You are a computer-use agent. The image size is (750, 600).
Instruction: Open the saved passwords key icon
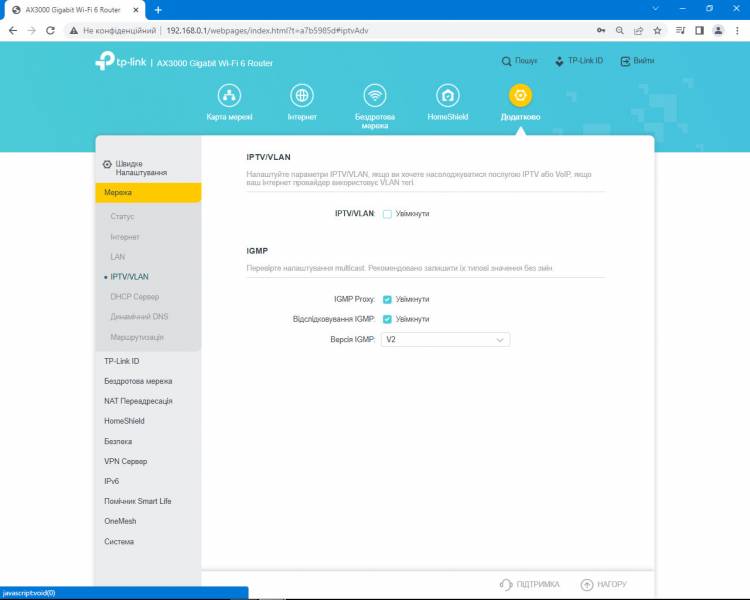601,31
